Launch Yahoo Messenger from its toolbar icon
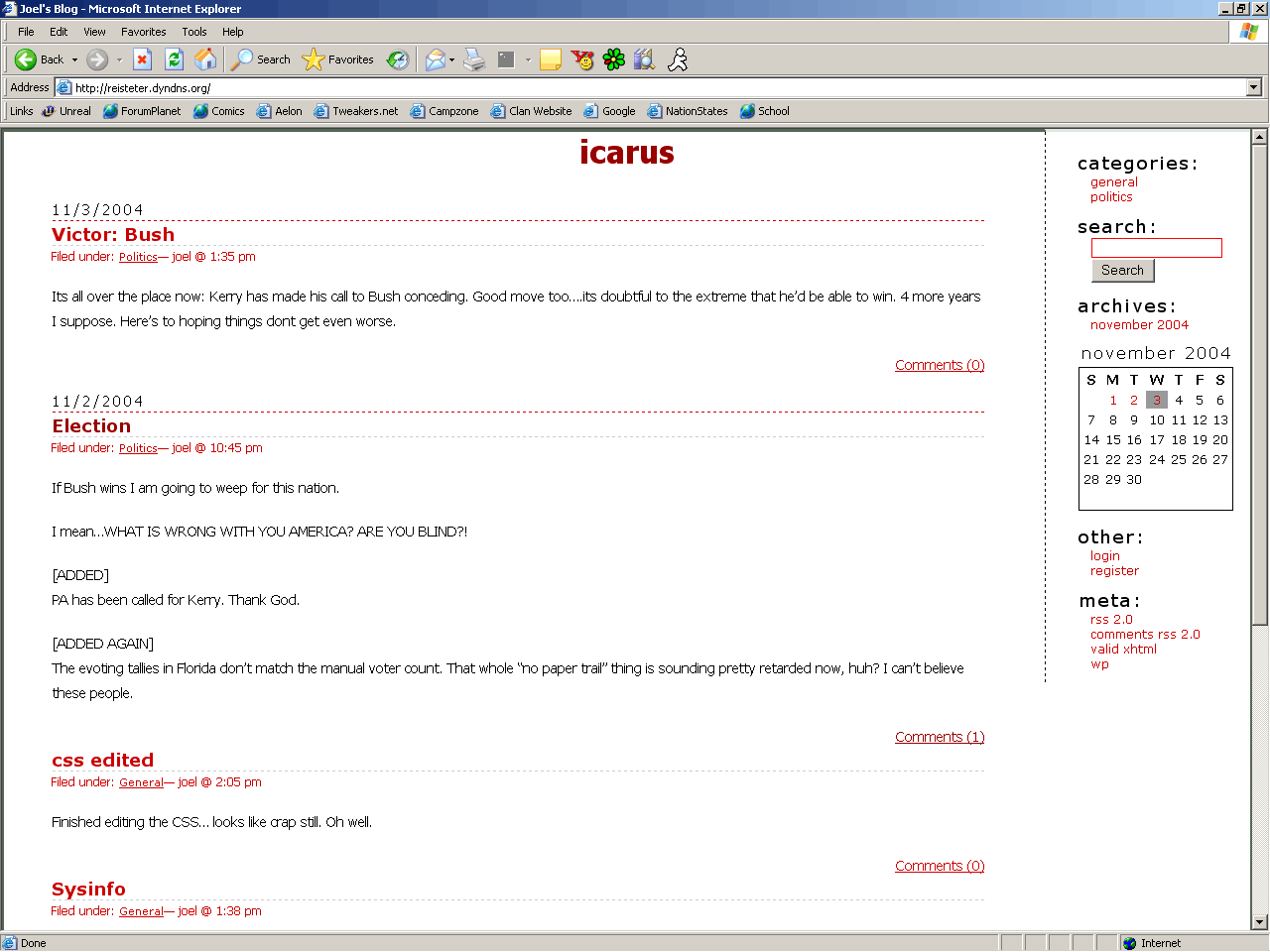This screenshot has height=952, width=1270. tap(582, 59)
